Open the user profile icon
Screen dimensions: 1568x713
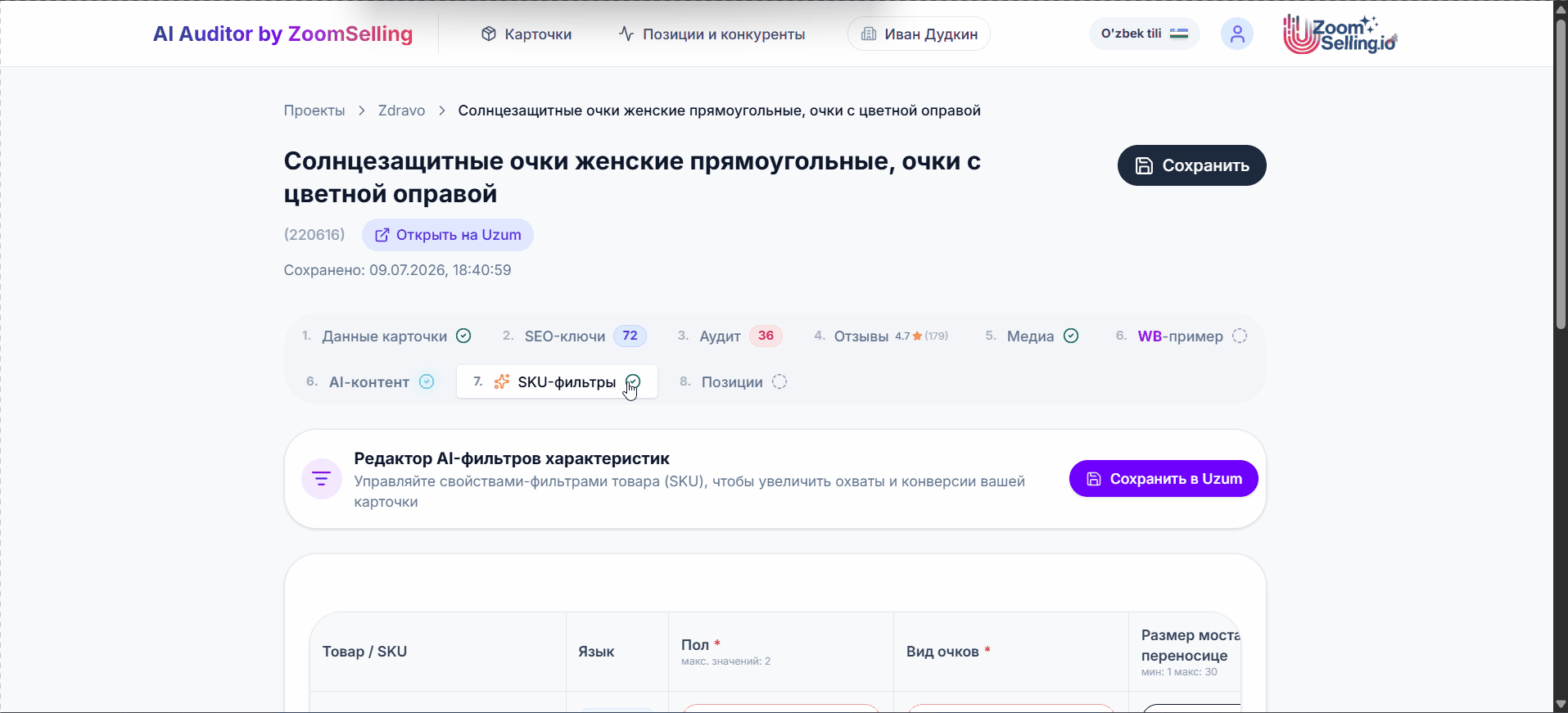pyautogui.click(x=1237, y=34)
